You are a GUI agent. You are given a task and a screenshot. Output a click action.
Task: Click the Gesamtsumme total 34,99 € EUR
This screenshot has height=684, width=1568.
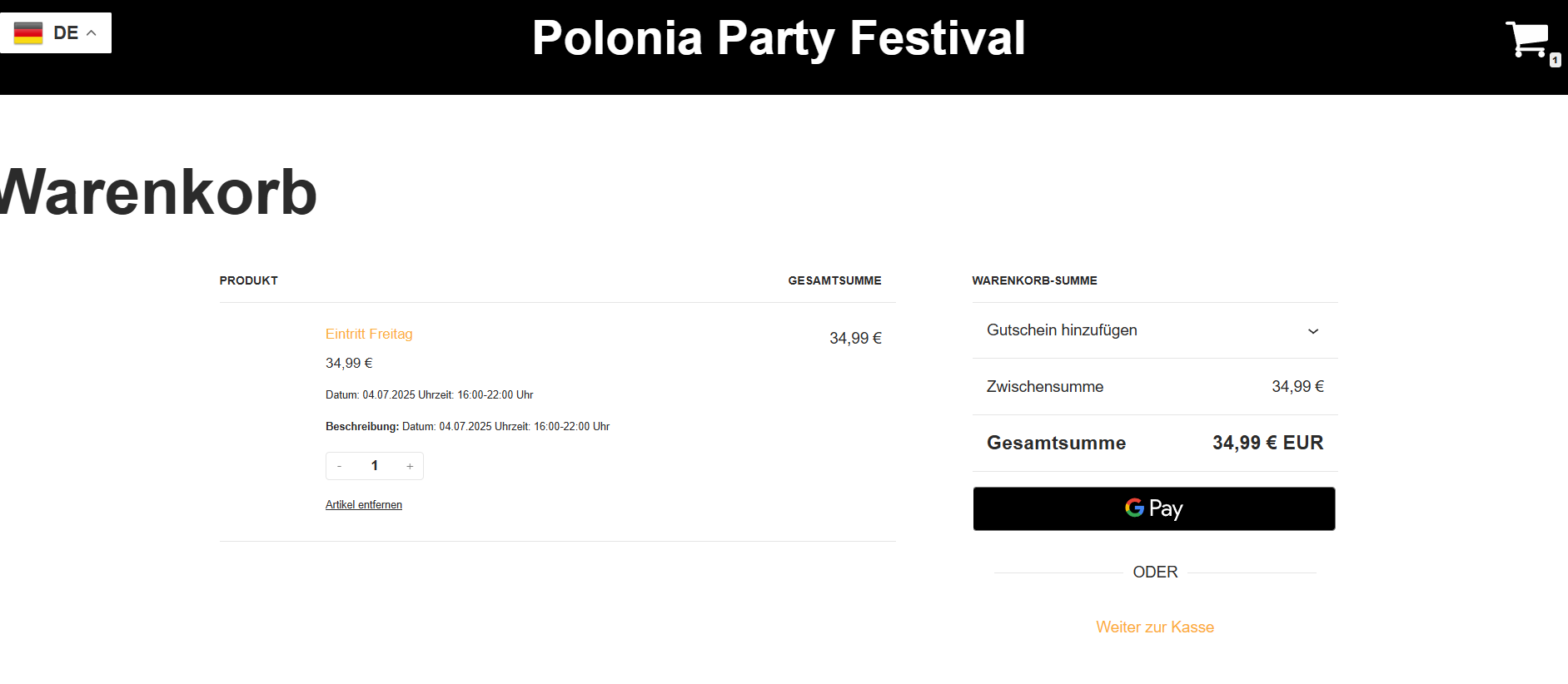coord(1267,443)
